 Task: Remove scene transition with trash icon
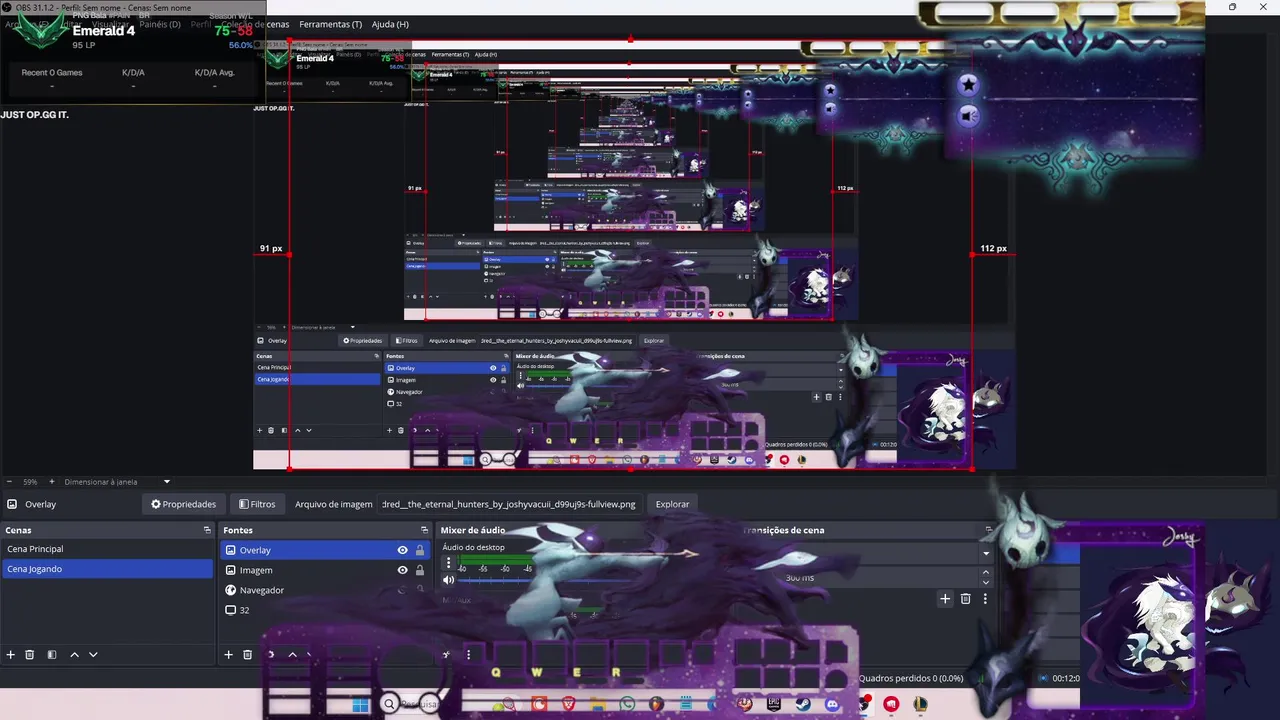point(965,599)
